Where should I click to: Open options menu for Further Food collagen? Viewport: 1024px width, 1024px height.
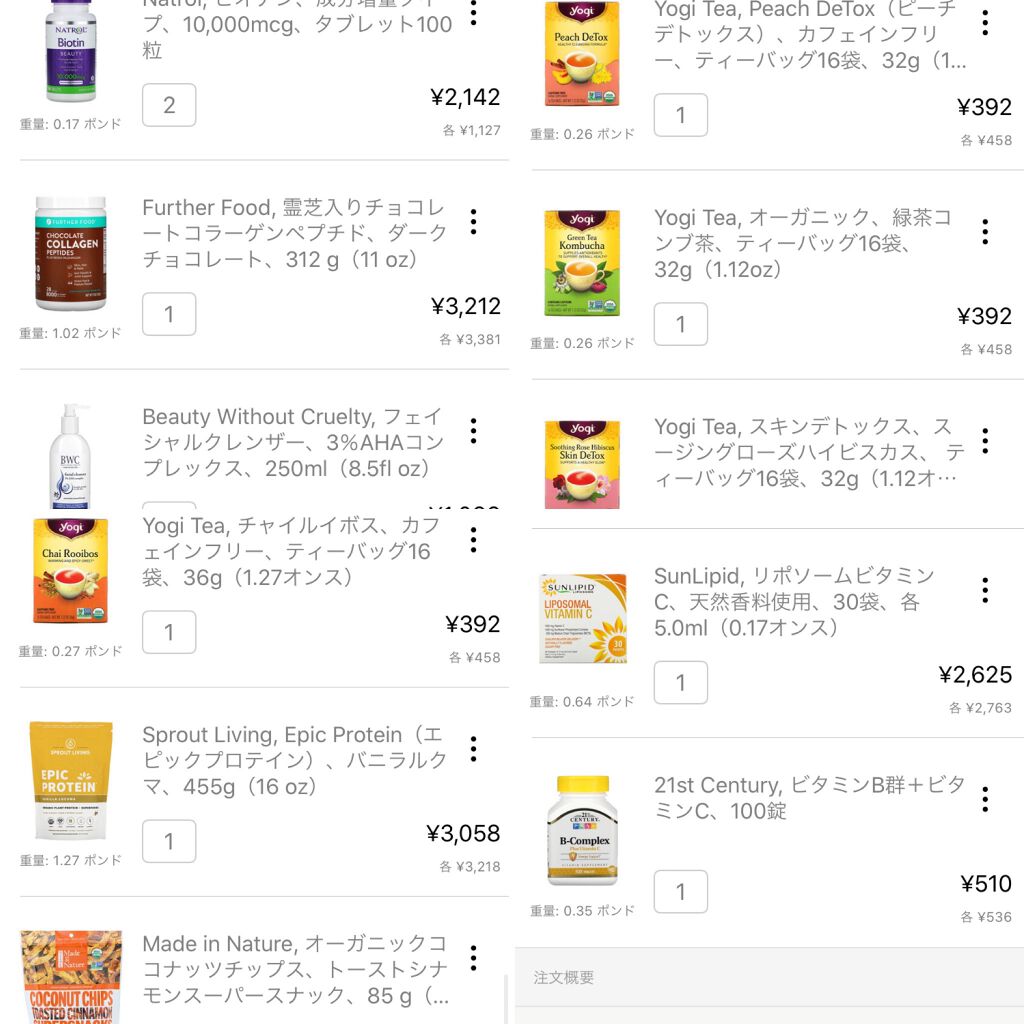click(473, 222)
